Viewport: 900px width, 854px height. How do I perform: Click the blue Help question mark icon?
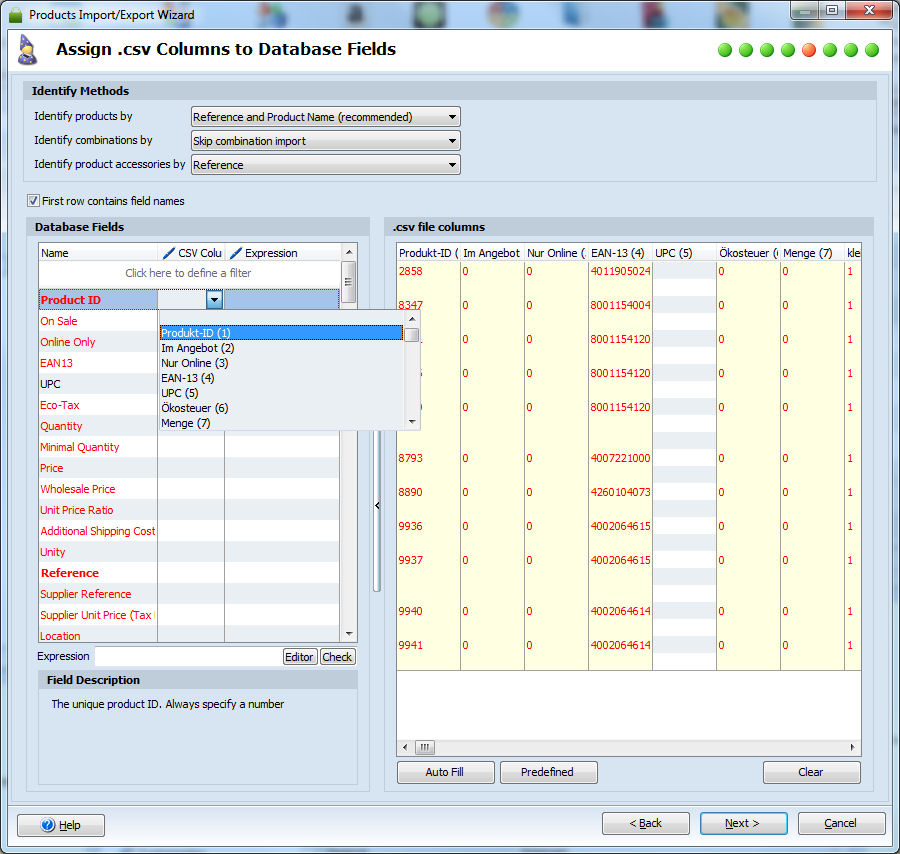pyautogui.click(x=48, y=825)
